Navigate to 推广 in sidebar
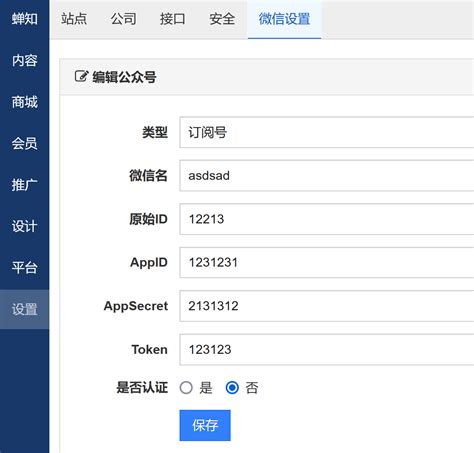The height and width of the screenshot is (453, 474). (x=25, y=185)
